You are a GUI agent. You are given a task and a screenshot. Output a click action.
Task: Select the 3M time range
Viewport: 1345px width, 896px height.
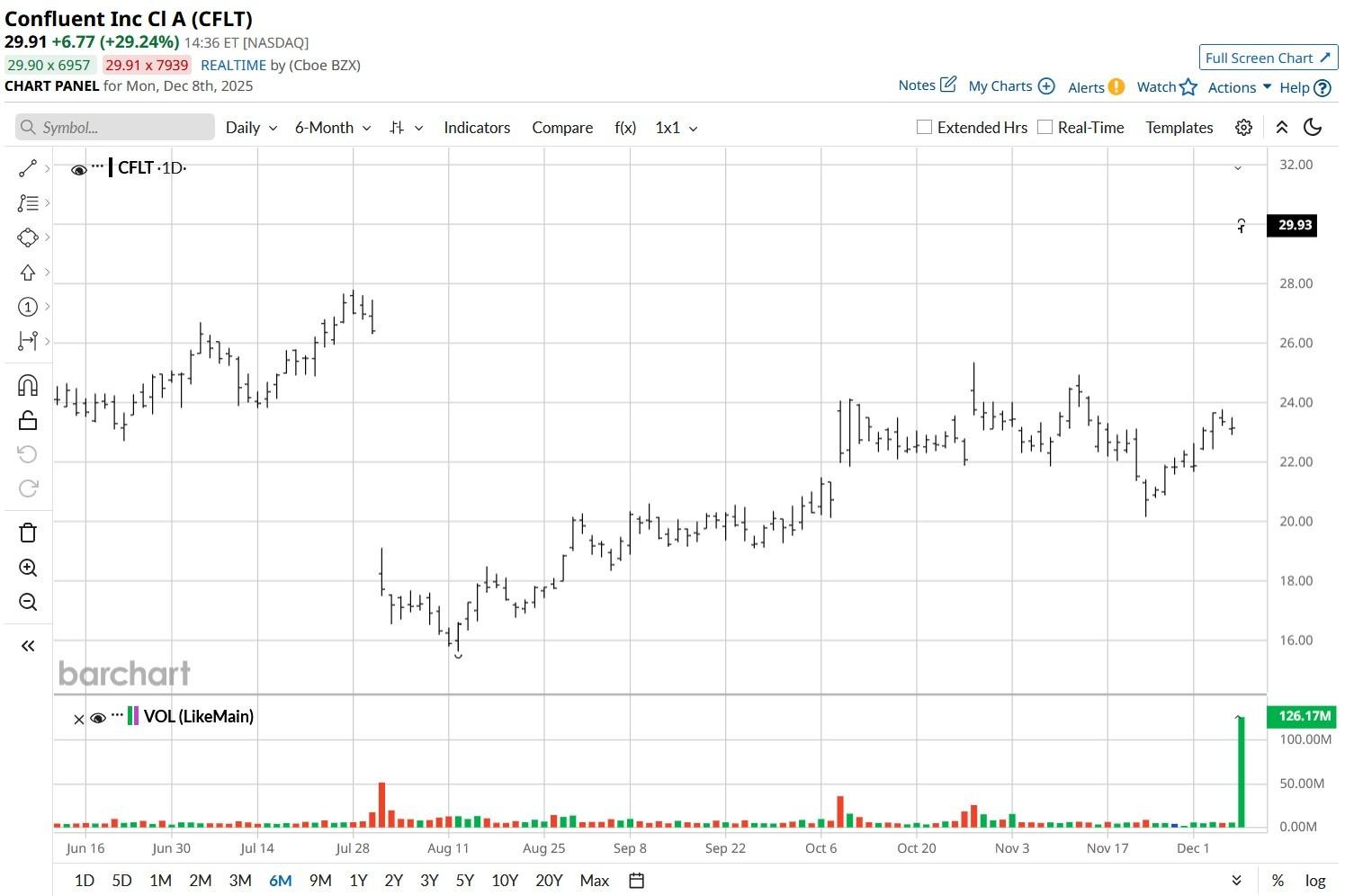pos(240,881)
